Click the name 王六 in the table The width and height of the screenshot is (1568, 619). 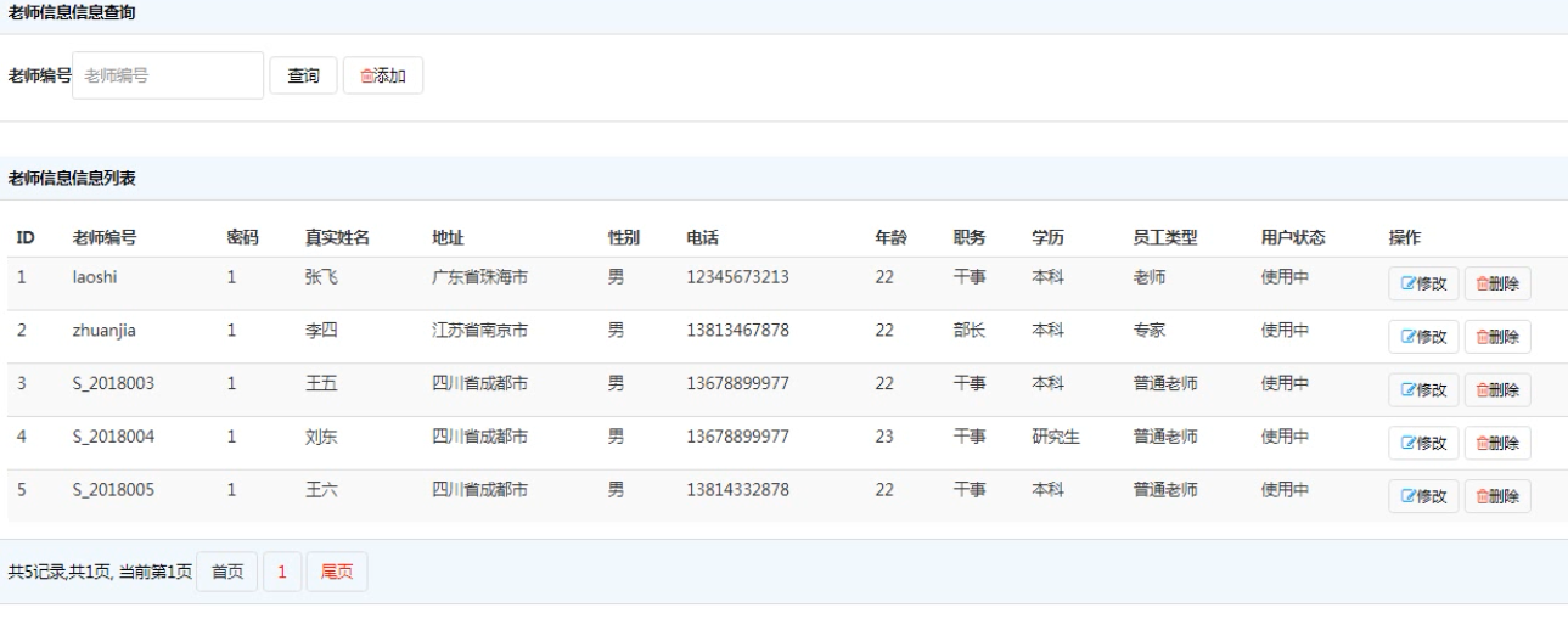pos(321,489)
